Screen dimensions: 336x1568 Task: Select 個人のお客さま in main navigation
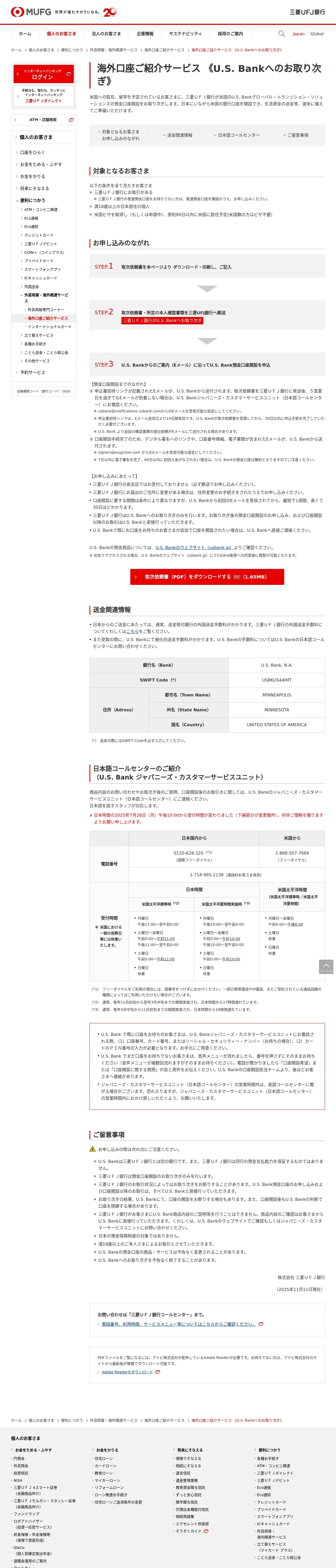coord(61,34)
